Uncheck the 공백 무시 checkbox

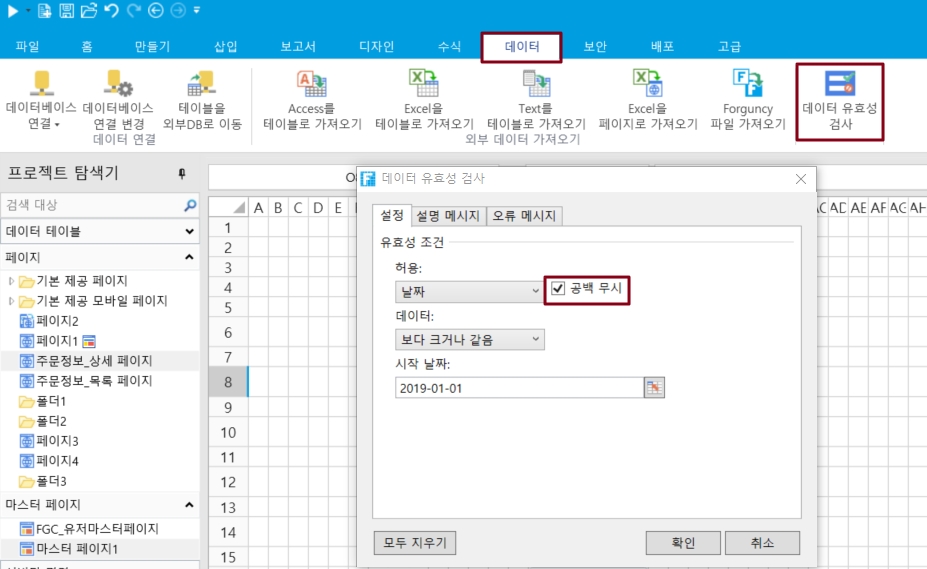pyautogui.click(x=558, y=290)
